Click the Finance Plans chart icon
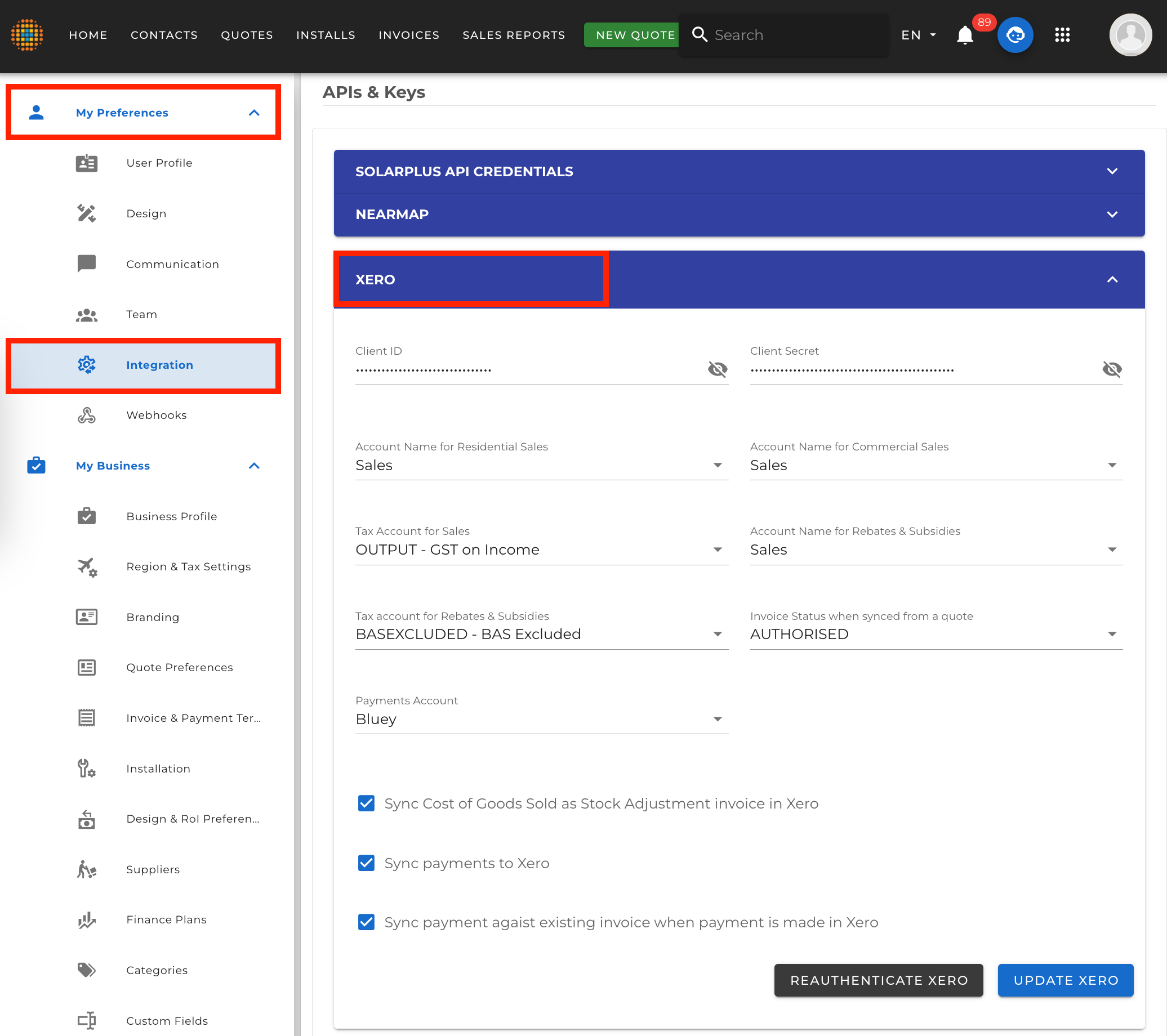The height and width of the screenshot is (1036, 1167). [86, 919]
